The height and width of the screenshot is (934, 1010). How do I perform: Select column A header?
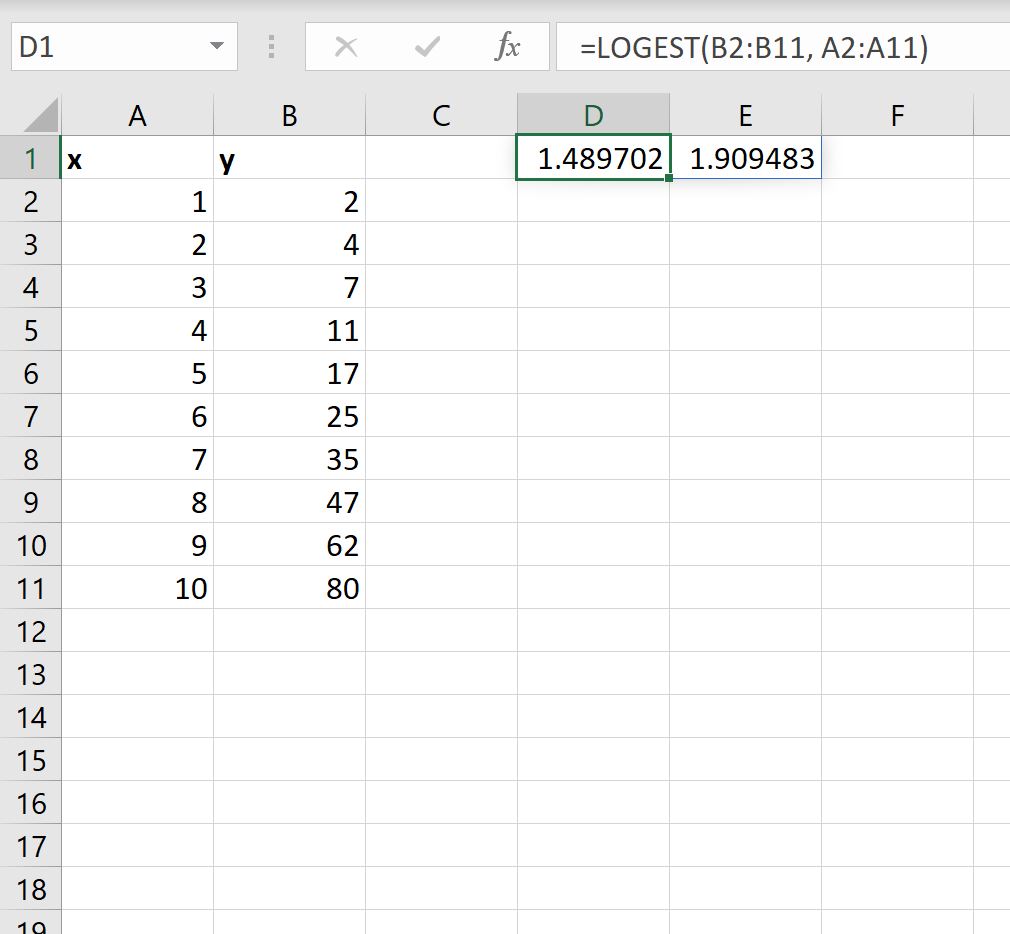point(137,115)
